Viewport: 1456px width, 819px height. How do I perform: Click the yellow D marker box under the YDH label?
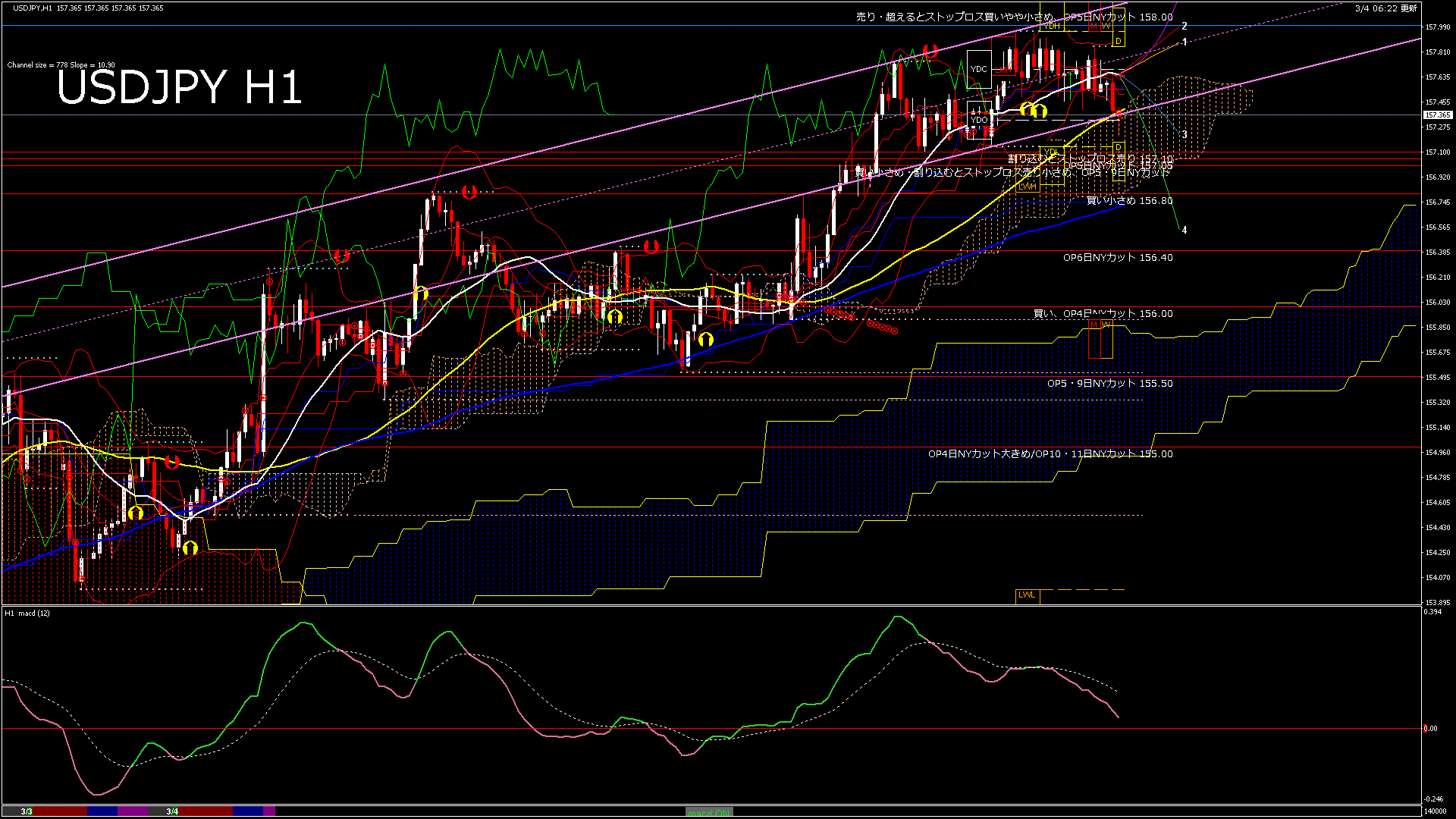[x=1118, y=41]
